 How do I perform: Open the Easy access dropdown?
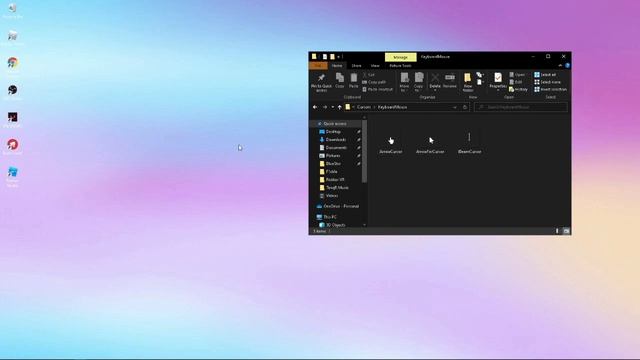click(x=480, y=82)
